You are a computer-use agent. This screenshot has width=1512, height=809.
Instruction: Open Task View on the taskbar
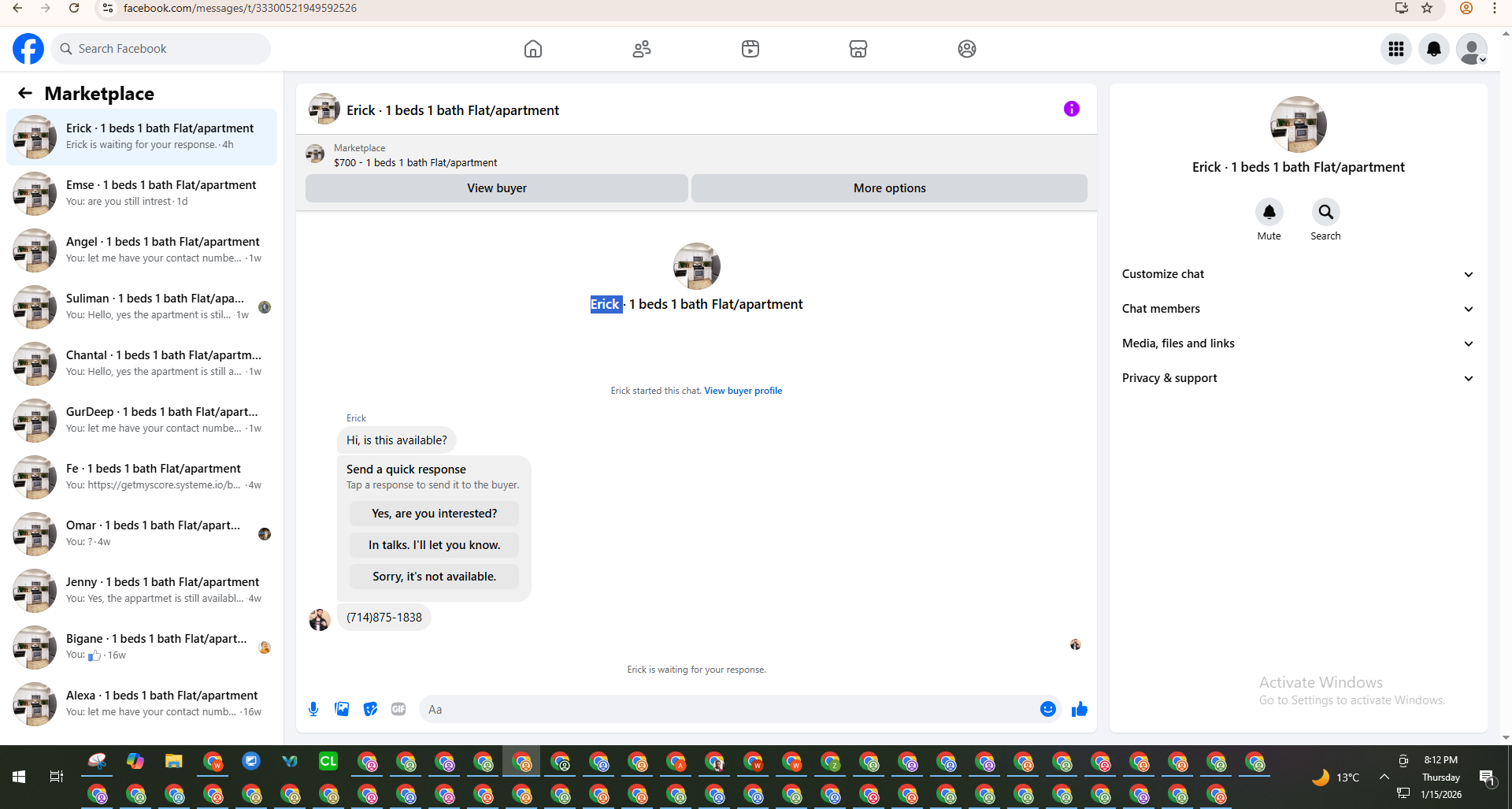[57, 777]
